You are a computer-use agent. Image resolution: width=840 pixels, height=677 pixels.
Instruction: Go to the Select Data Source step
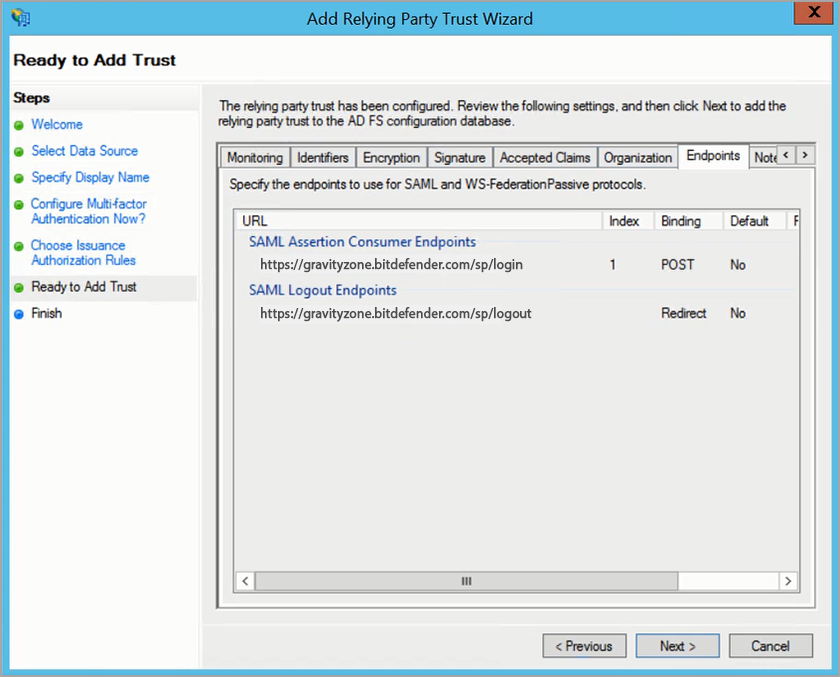[x=84, y=151]
